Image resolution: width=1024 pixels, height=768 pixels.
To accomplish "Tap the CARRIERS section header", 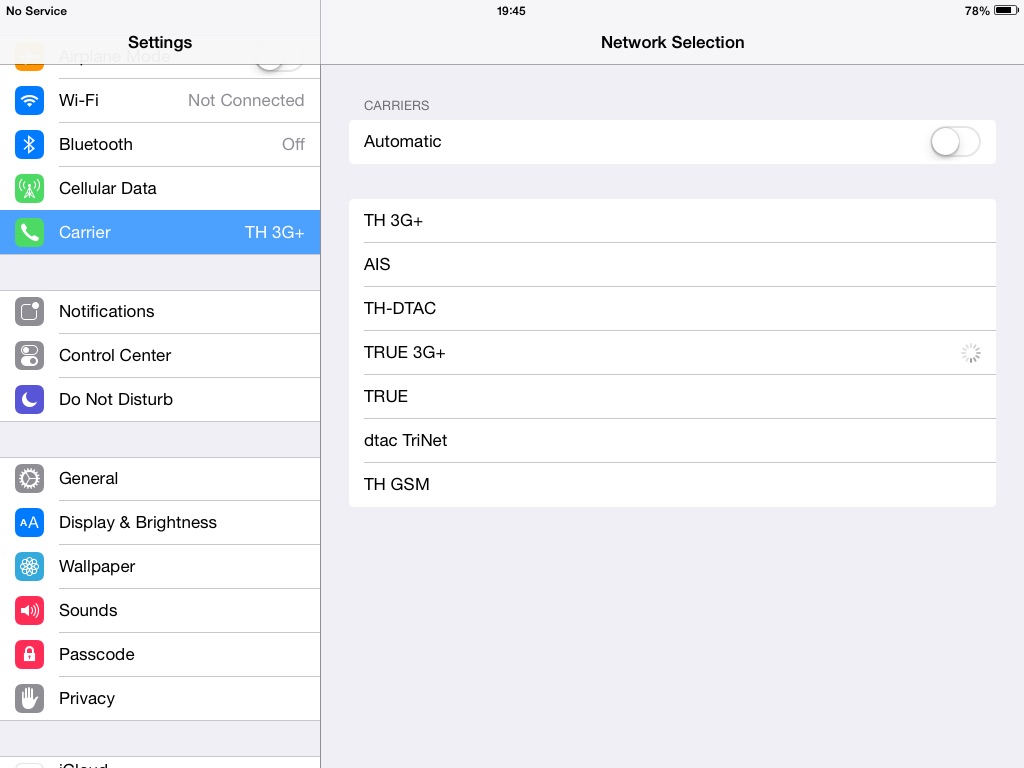I will (396, 106).
